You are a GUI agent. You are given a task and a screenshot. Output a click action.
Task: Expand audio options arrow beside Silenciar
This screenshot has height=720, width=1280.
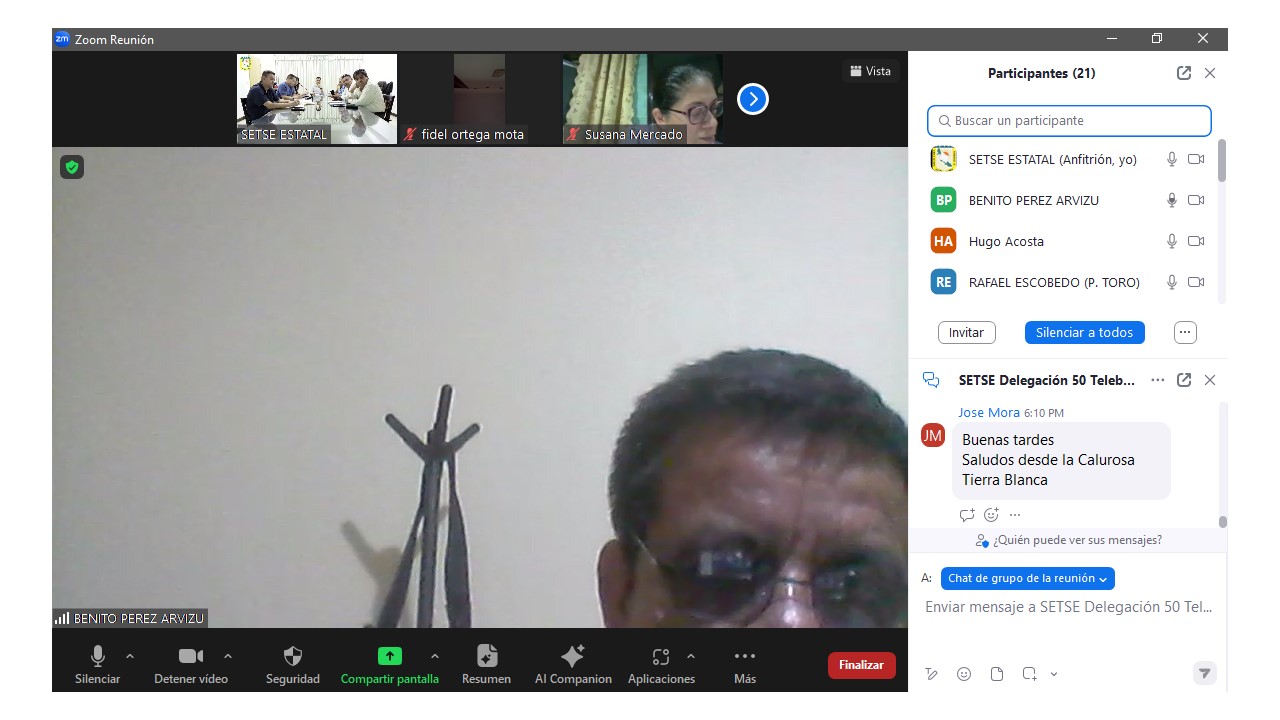(129, 656)
